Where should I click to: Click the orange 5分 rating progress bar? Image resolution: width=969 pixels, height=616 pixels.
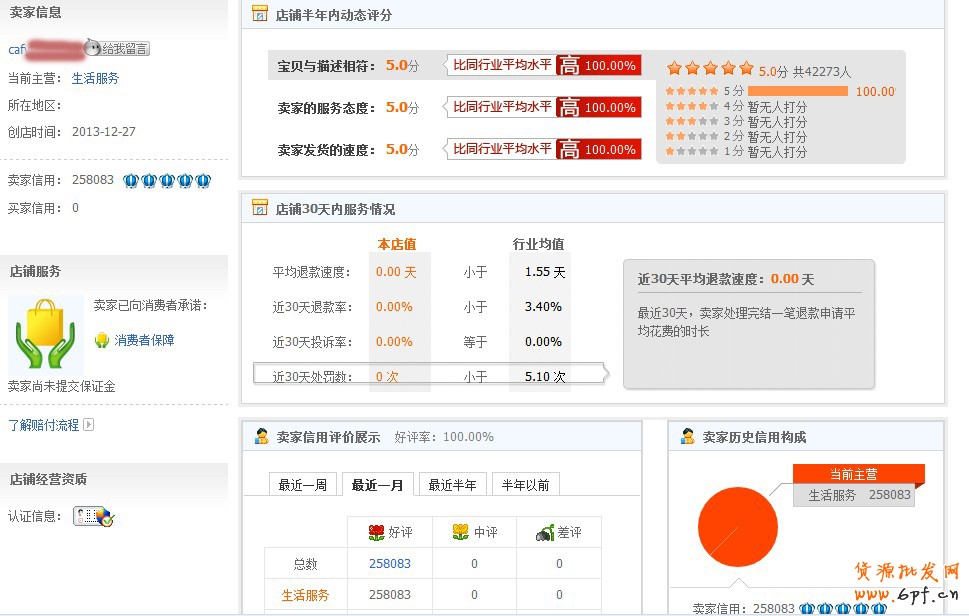(800, 91)
